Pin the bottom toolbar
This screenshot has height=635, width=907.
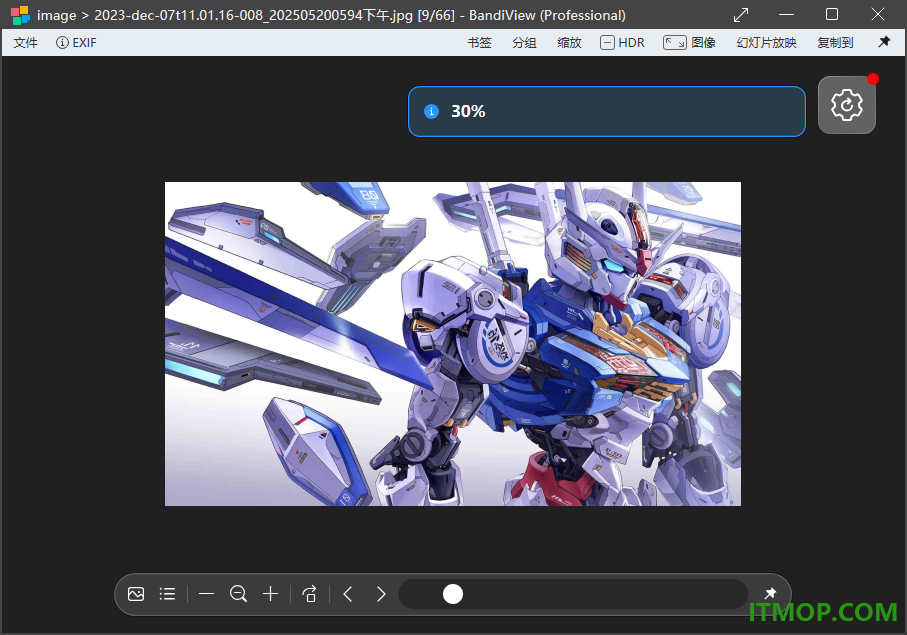pyautogui.click(x=770, y=593)
